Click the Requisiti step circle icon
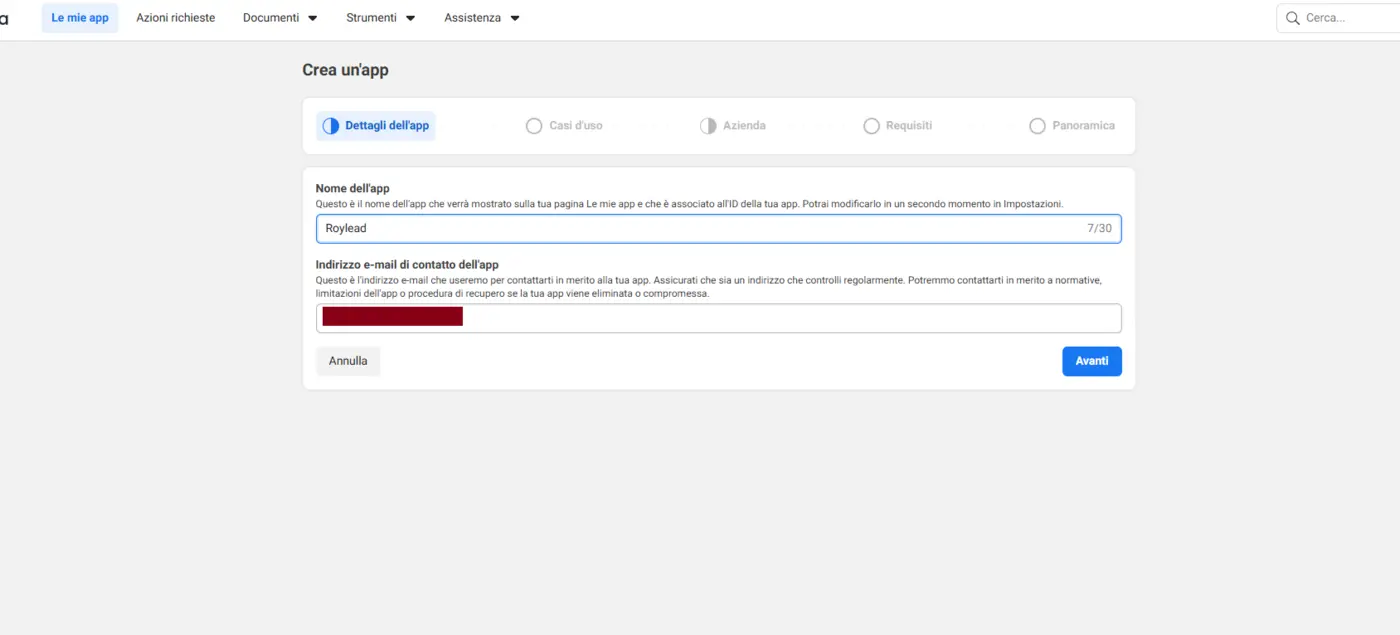Screen dimensions: 1400x635 pyautogui.click(x=871, y=126)
